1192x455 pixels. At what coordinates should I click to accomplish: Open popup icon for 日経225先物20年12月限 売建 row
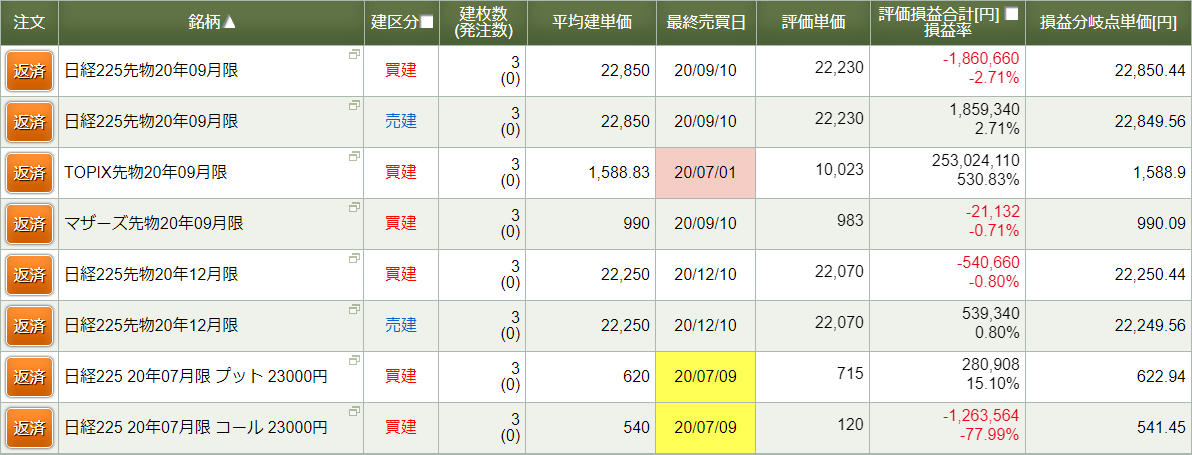point(354,309)
